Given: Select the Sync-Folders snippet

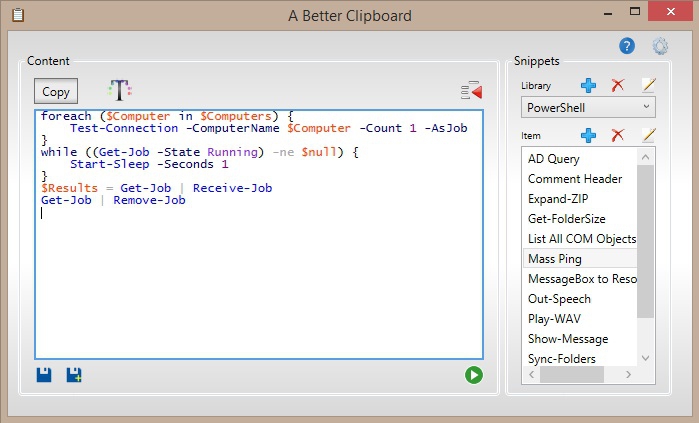Looking at the screenshot, I should (x=580, y=359).
